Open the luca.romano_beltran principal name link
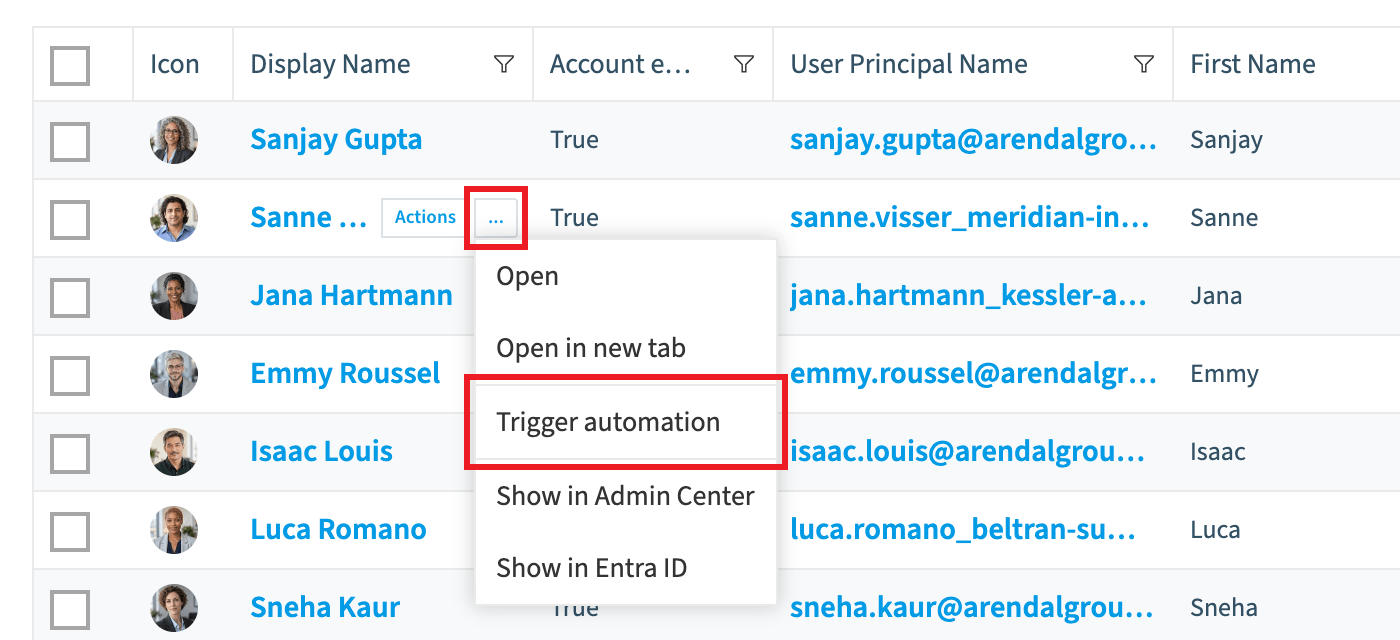Screen dimensions: 1400x640 pyautogui.click(x=962, y=530)
